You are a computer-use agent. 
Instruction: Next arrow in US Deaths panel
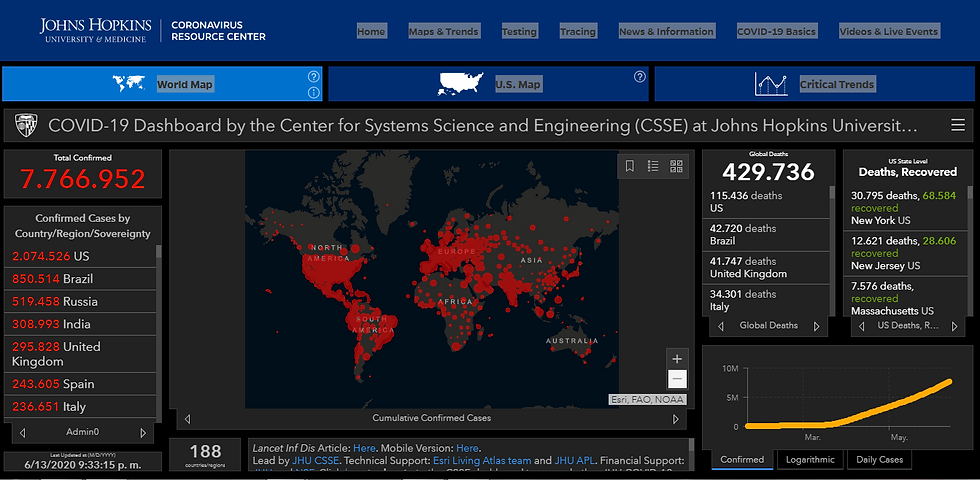pos(954,326)
